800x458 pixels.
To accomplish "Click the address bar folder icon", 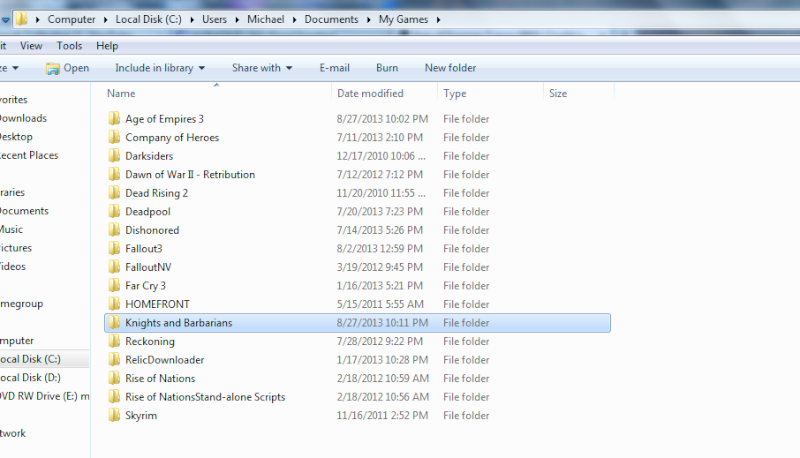I will click(x=21, y=19).
